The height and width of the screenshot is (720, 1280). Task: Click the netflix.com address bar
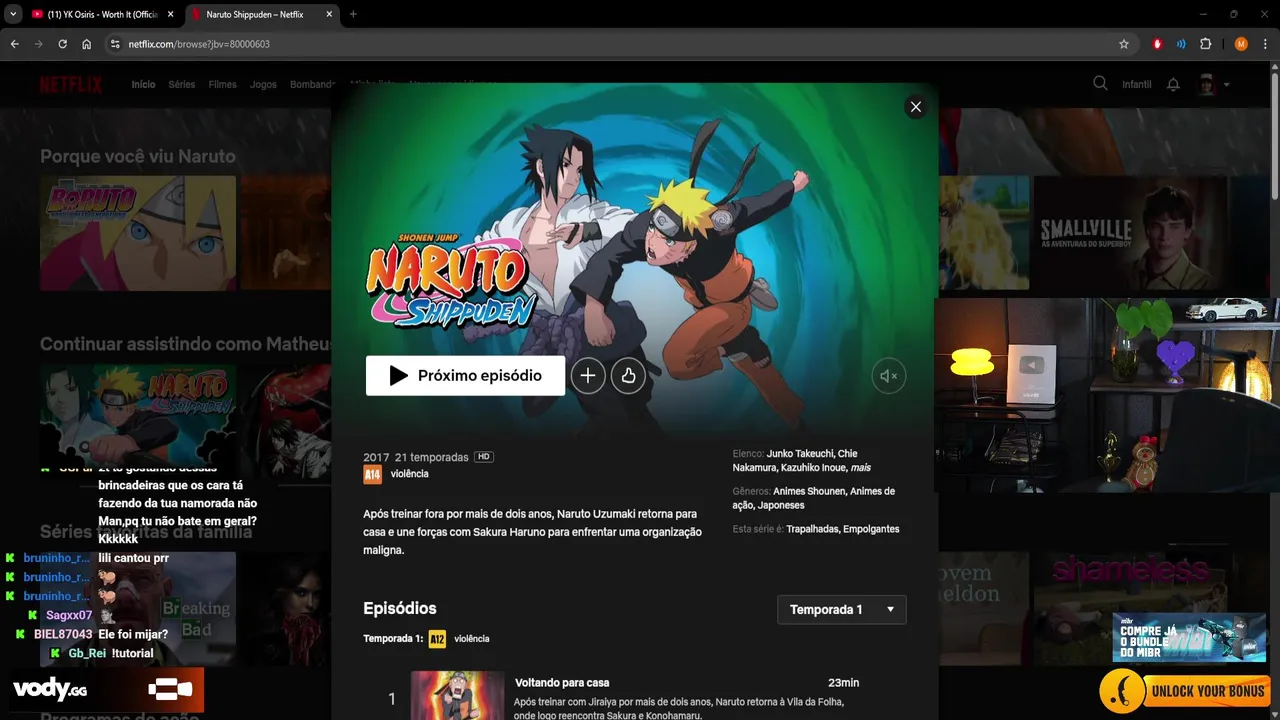pos(620,44)
